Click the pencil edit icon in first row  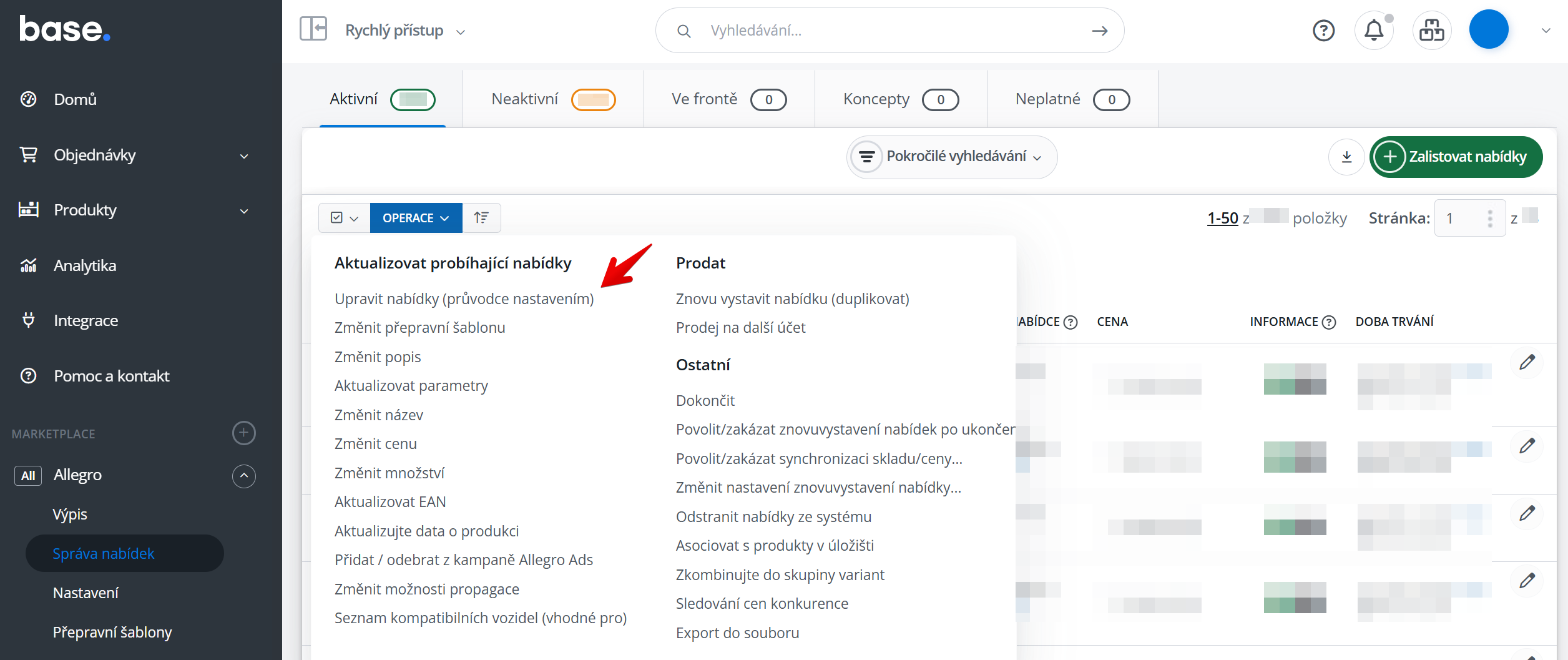point(1527,362)
